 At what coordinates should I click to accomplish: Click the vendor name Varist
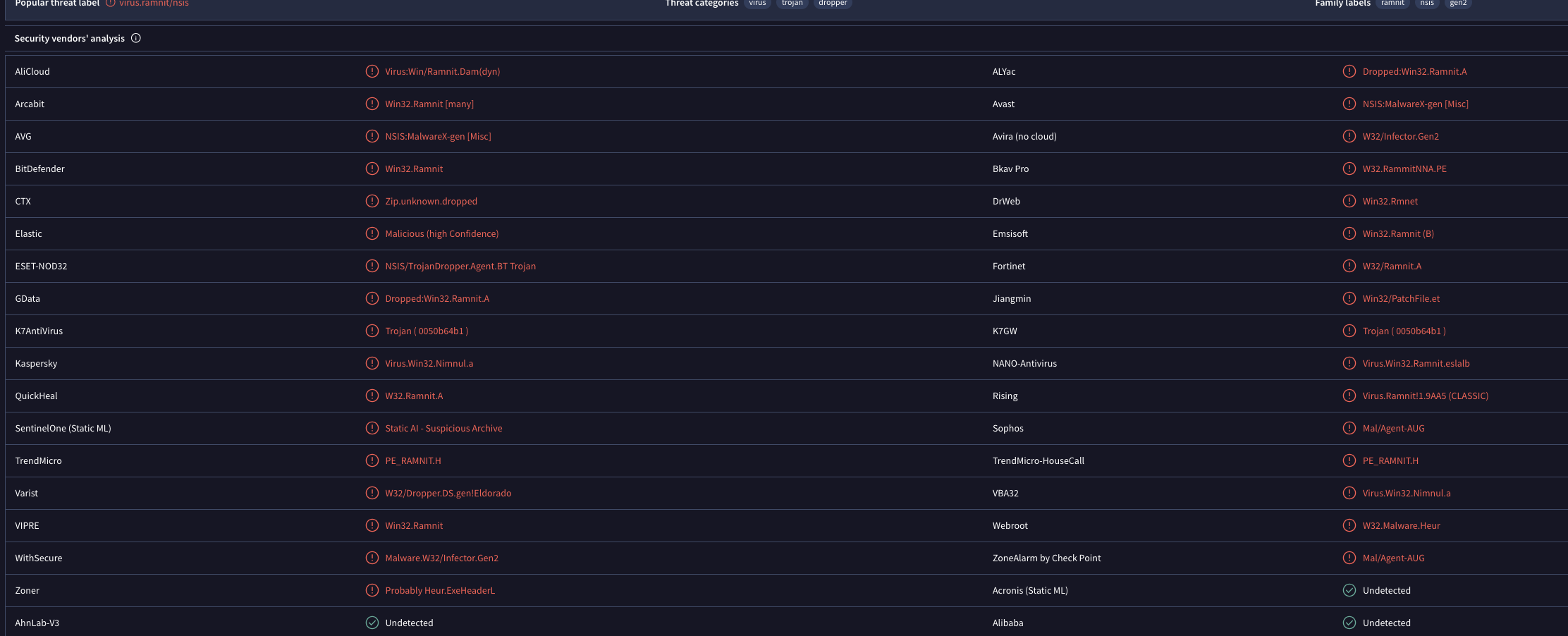[27, 493]
